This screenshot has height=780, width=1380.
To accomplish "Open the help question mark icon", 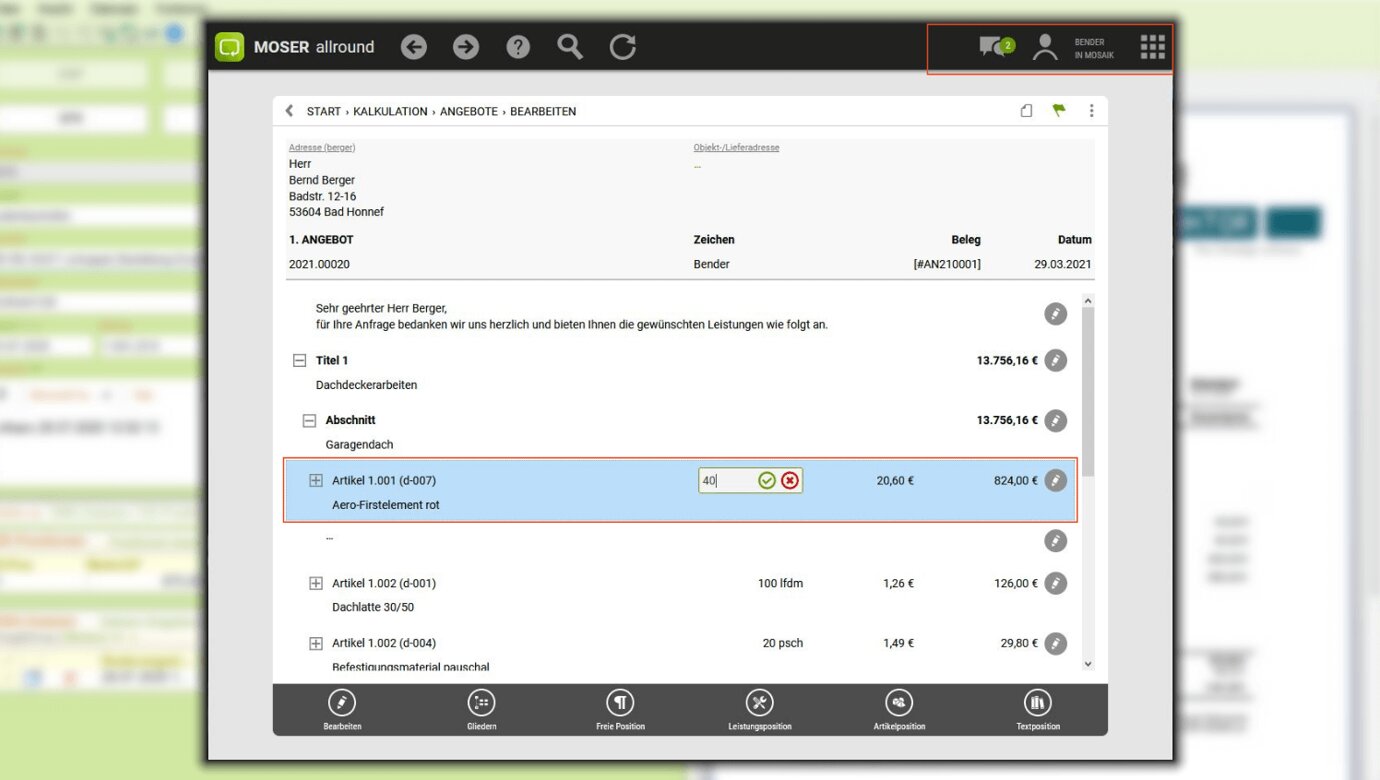I will [x=518, y=47].
